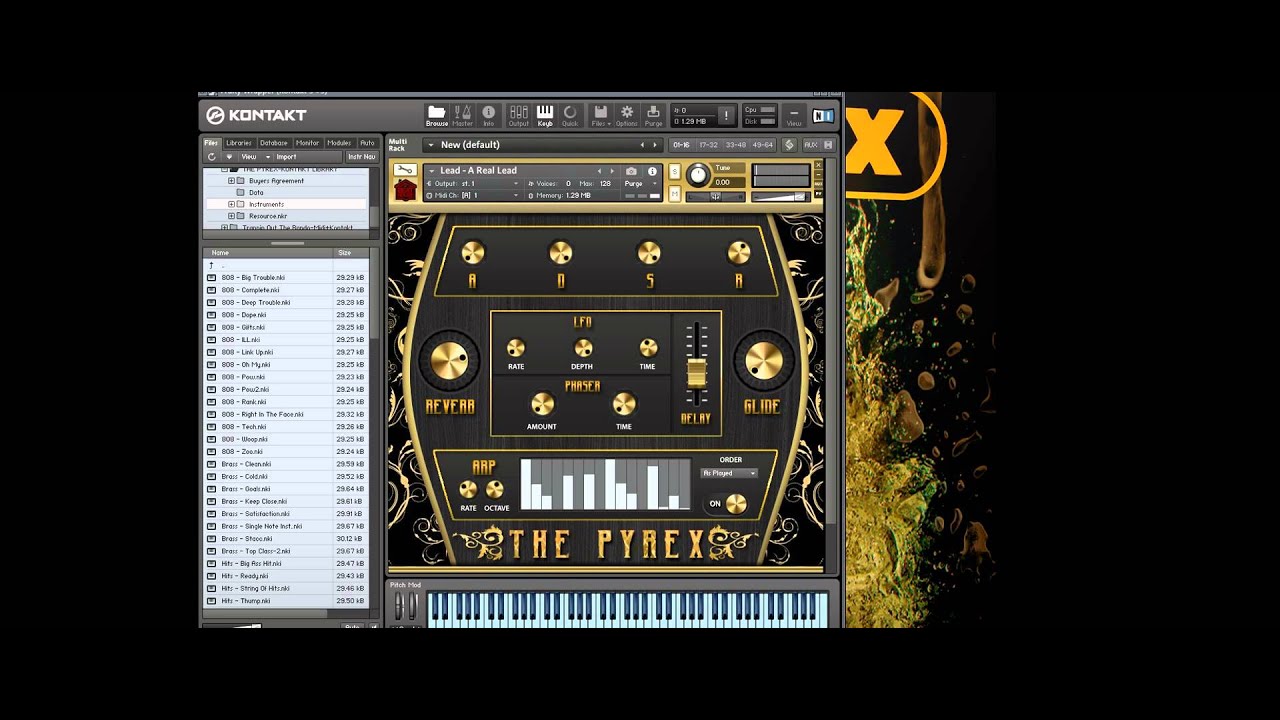The image size is (1280, 720).
Task: Switch to the Database tab
Action: point(273,143)
